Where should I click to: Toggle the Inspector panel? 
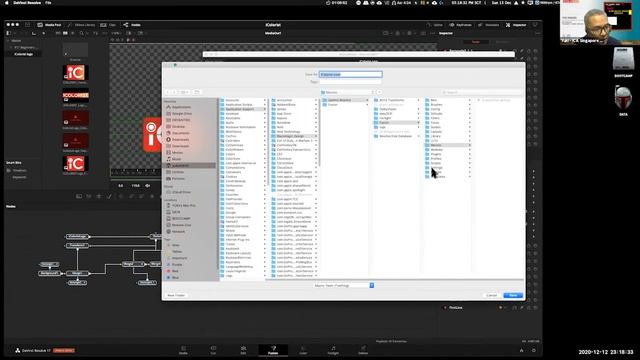516,25
